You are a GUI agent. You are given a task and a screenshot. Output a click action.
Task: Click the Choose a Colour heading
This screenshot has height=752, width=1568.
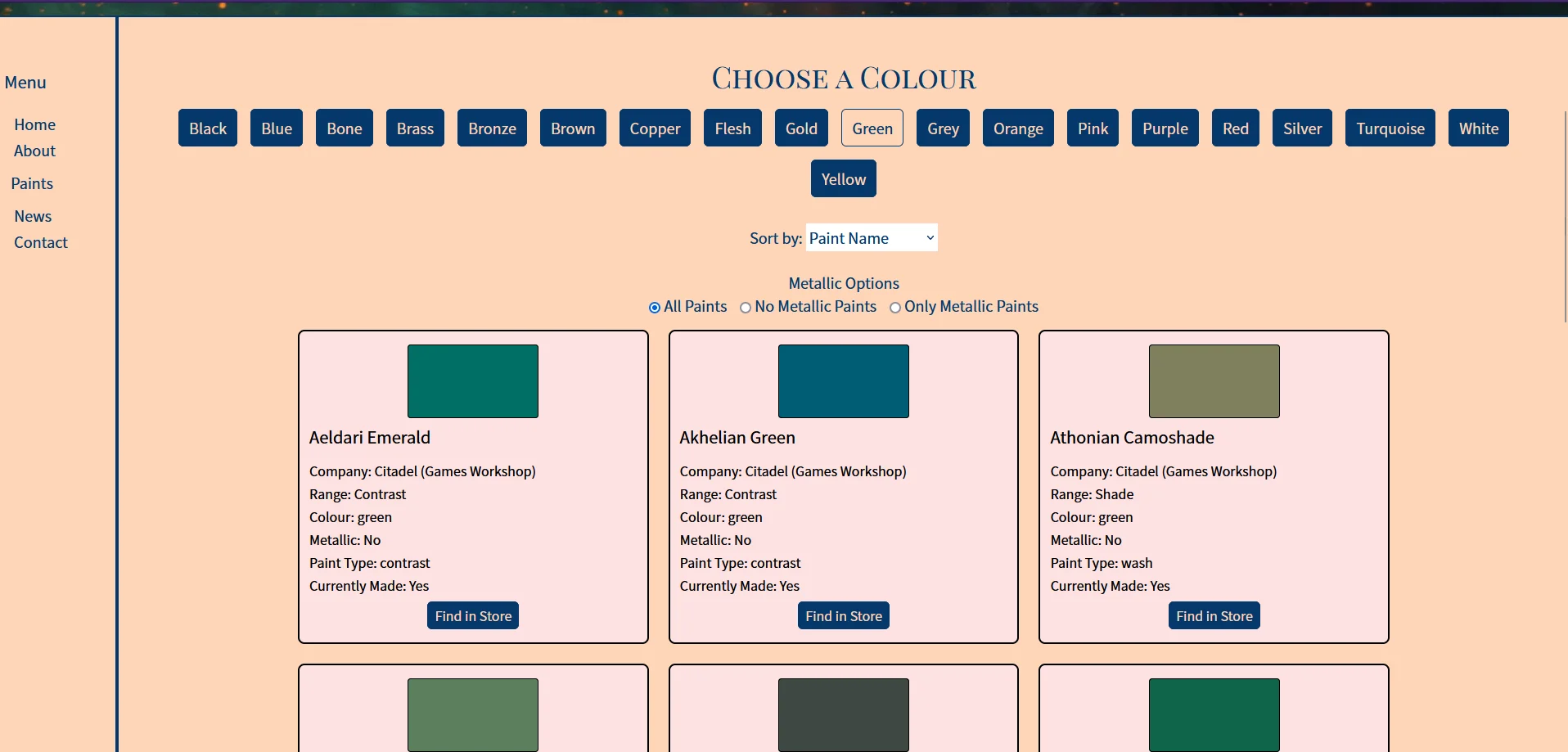844,79
